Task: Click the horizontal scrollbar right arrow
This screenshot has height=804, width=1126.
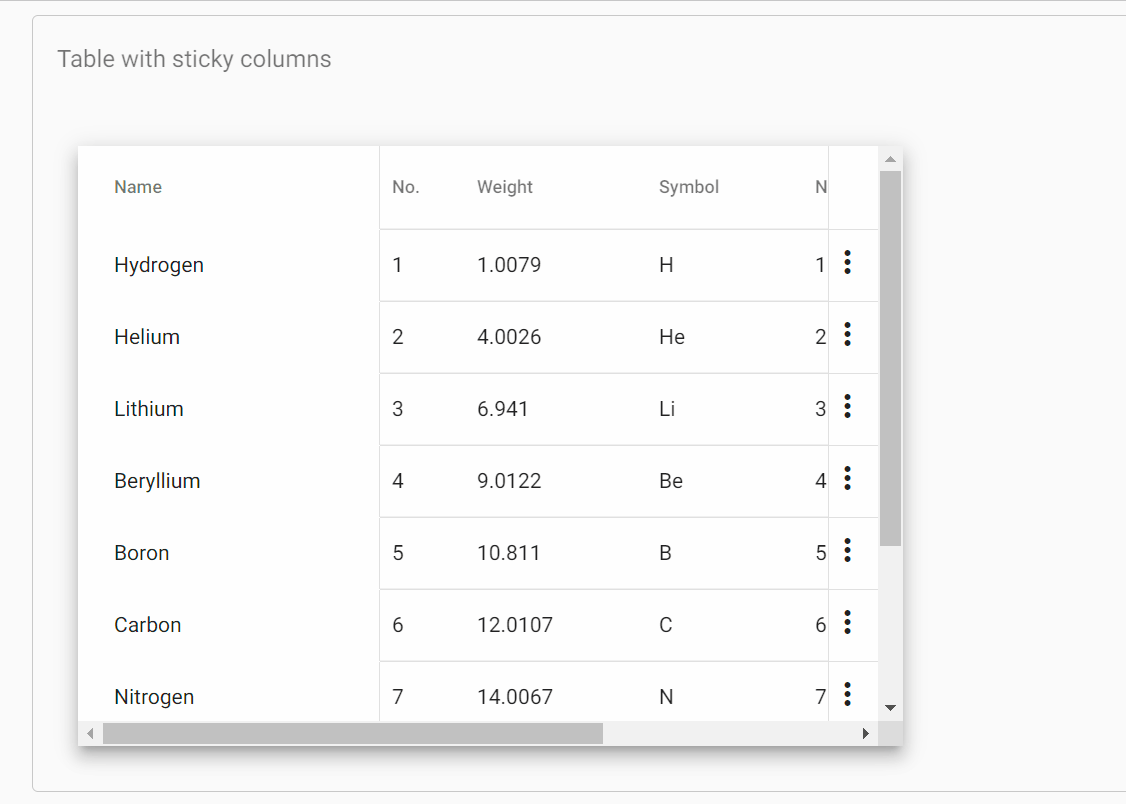Action: [x=866, y=733]
